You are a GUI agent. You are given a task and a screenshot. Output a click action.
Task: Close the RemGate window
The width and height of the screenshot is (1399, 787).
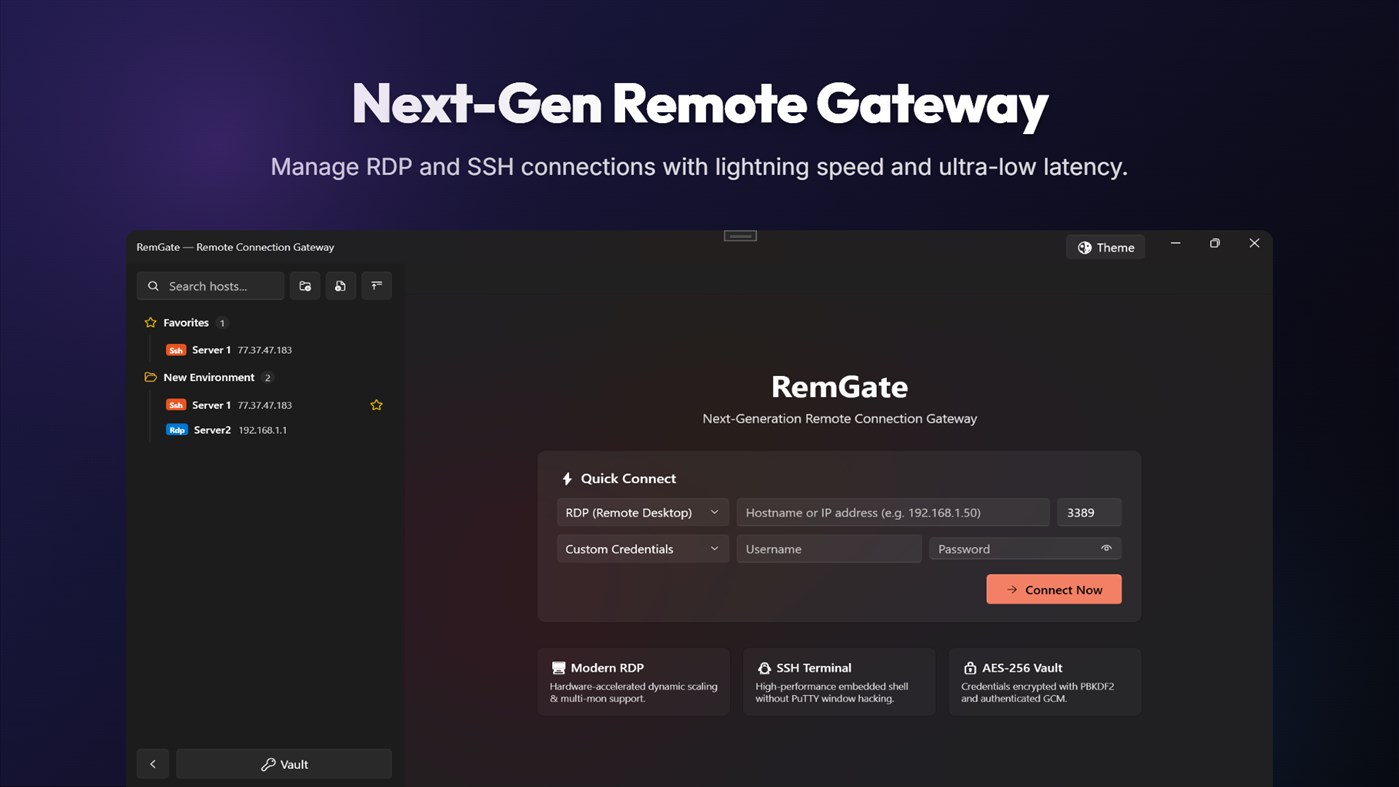point(1254,243)
